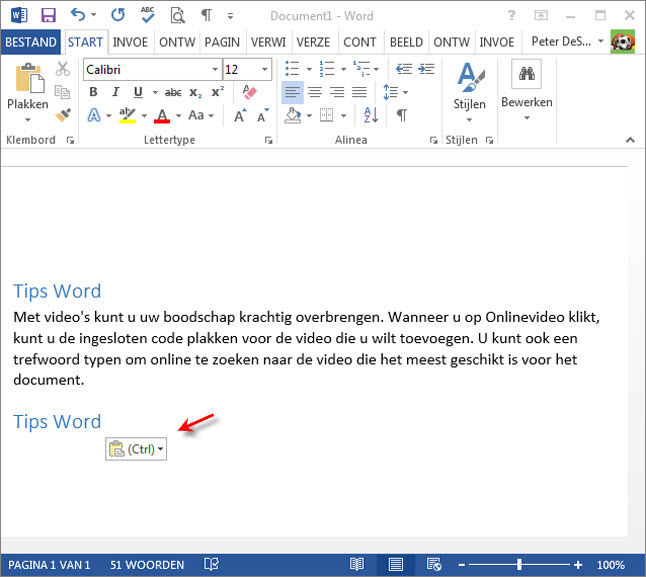
Task: Increase the paragraph indent
Action: click(x=426, y=69)
